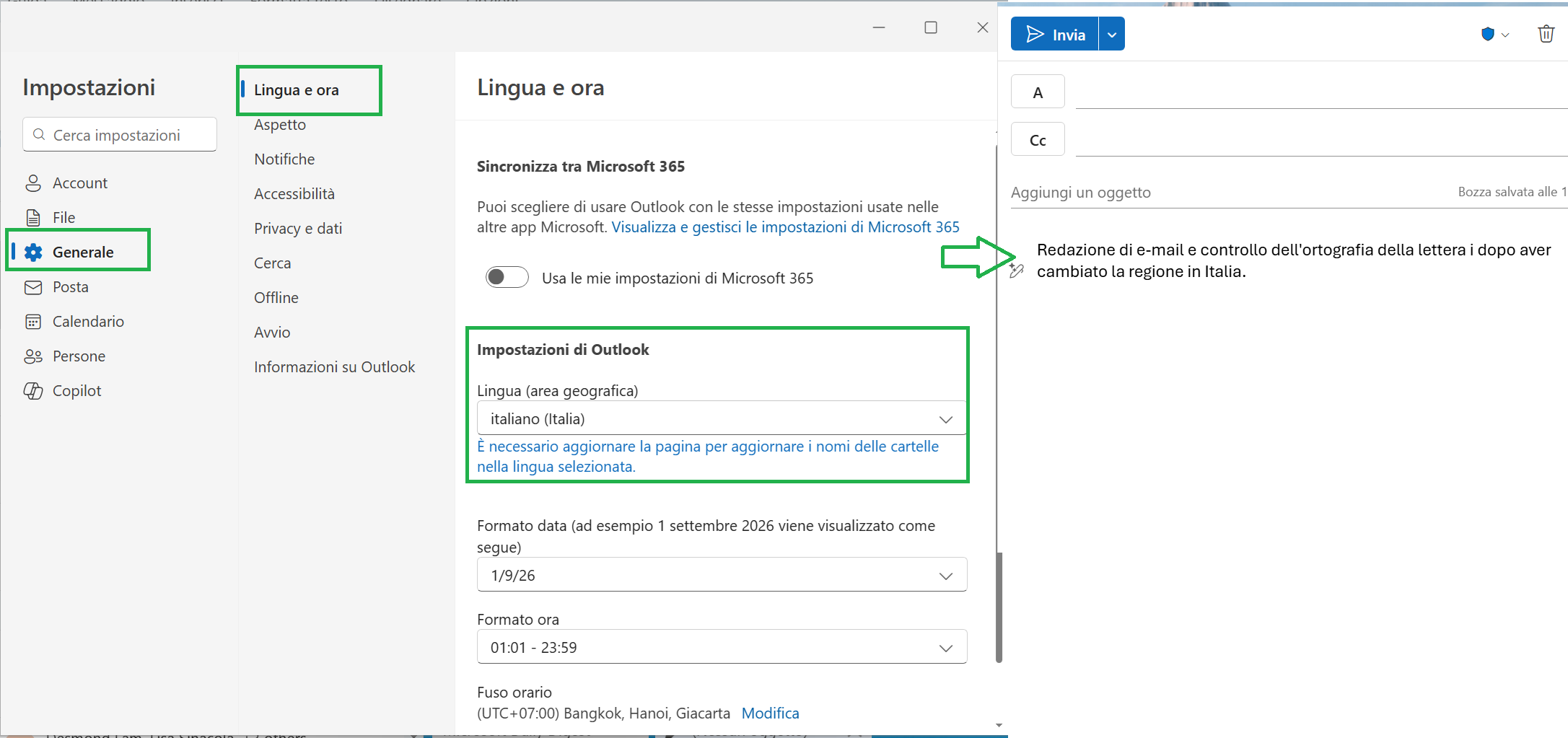Open Informazioni su Outlook
This screenshot has height=738, width=1568.
pyautogui.click(x=335, y=367)
